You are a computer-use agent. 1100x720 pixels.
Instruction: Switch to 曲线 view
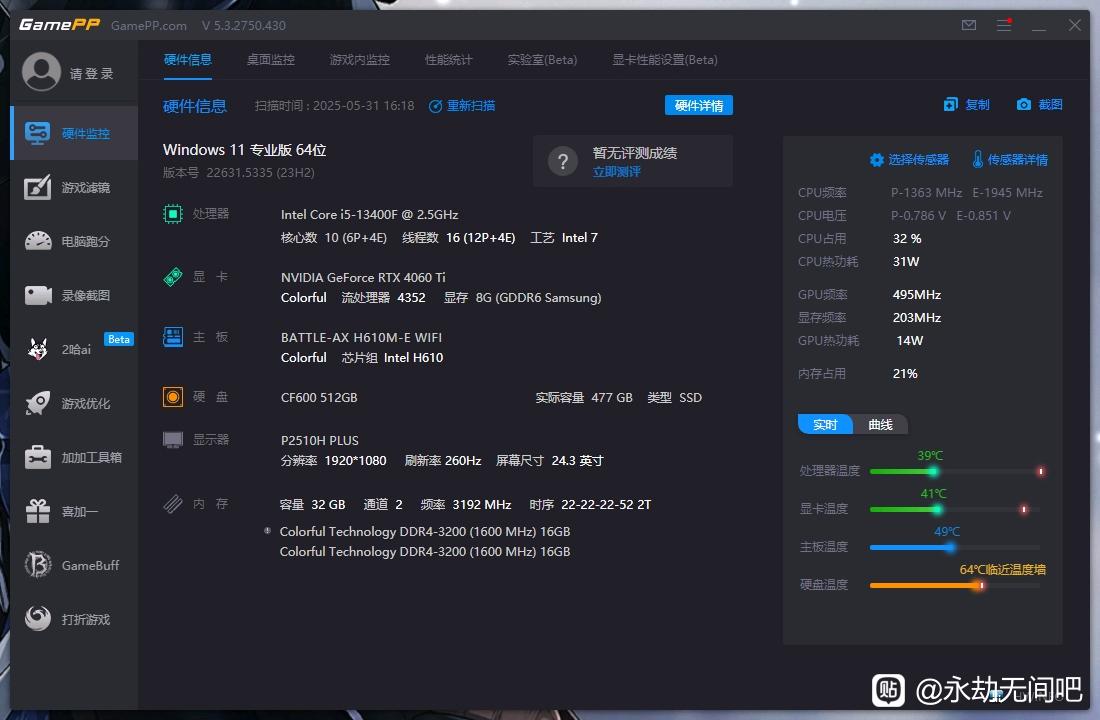[880, 425]
